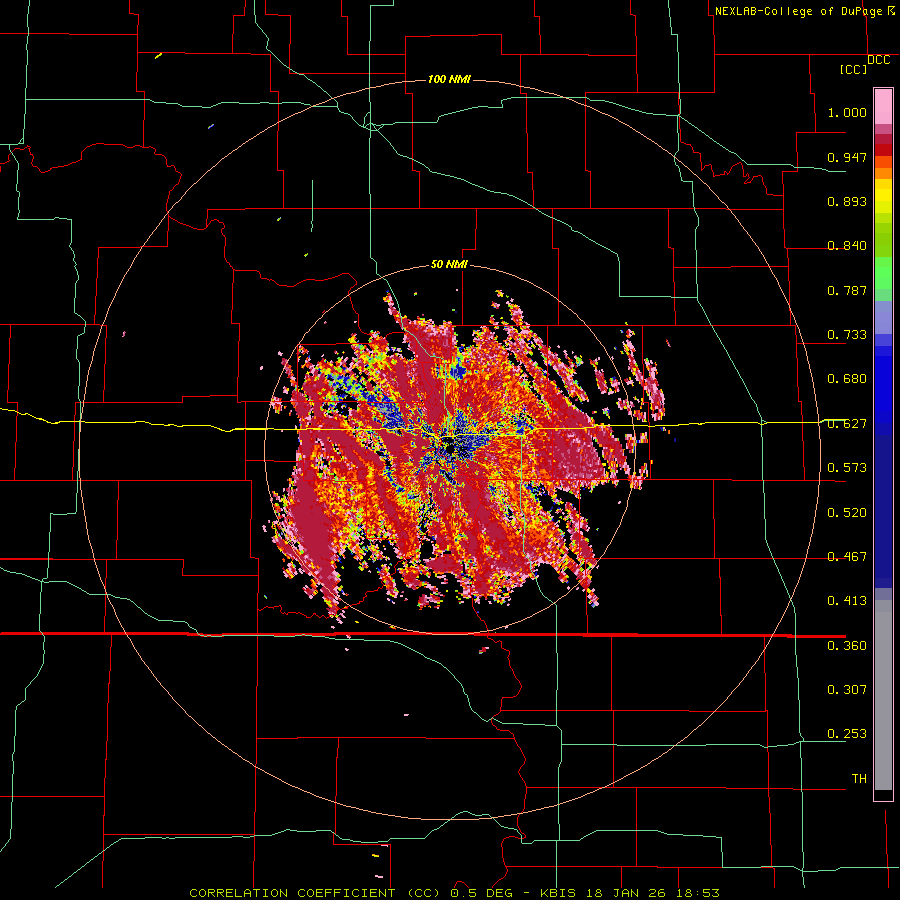Click the 0.467 scale value
This screenshot has width=900, height=900.
tap(847, 557)
